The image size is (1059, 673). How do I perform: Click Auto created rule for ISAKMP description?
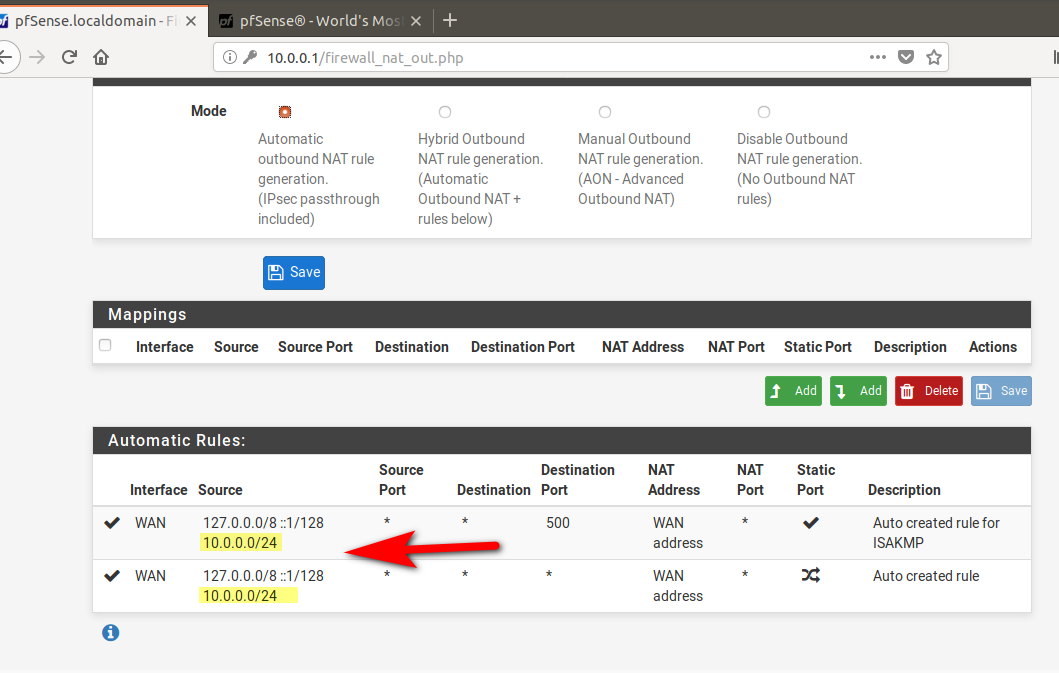[x=936, y=532]
